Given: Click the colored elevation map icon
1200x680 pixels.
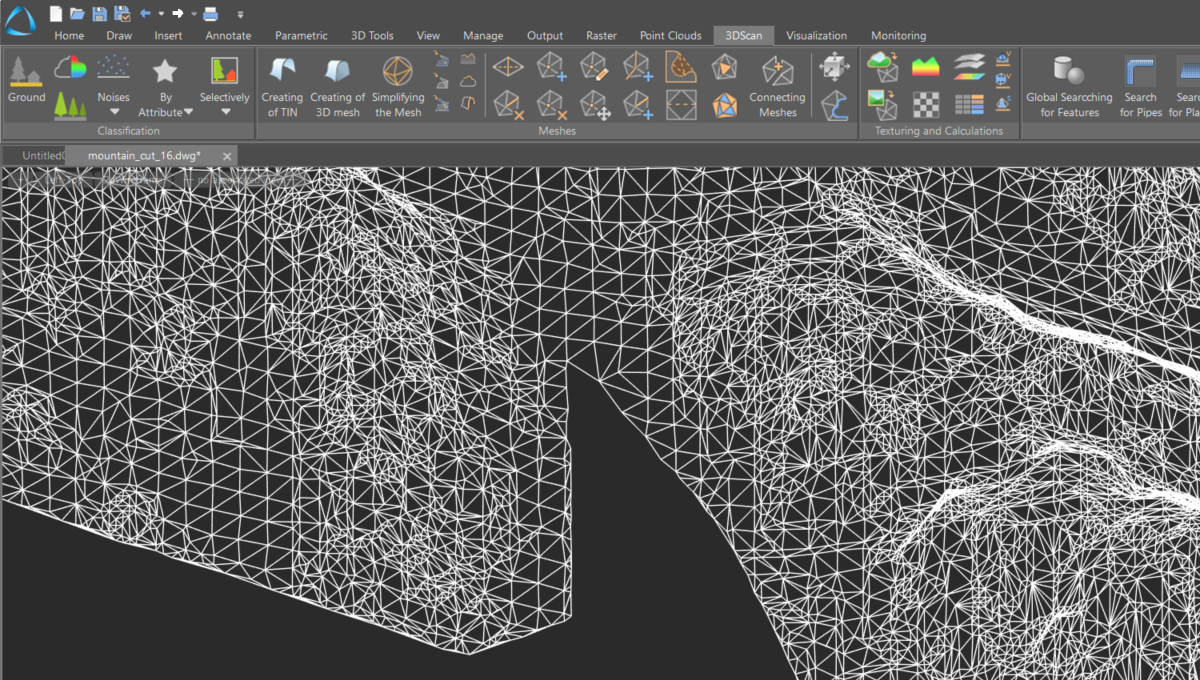Looking at the screenshot, I should 926,66.
